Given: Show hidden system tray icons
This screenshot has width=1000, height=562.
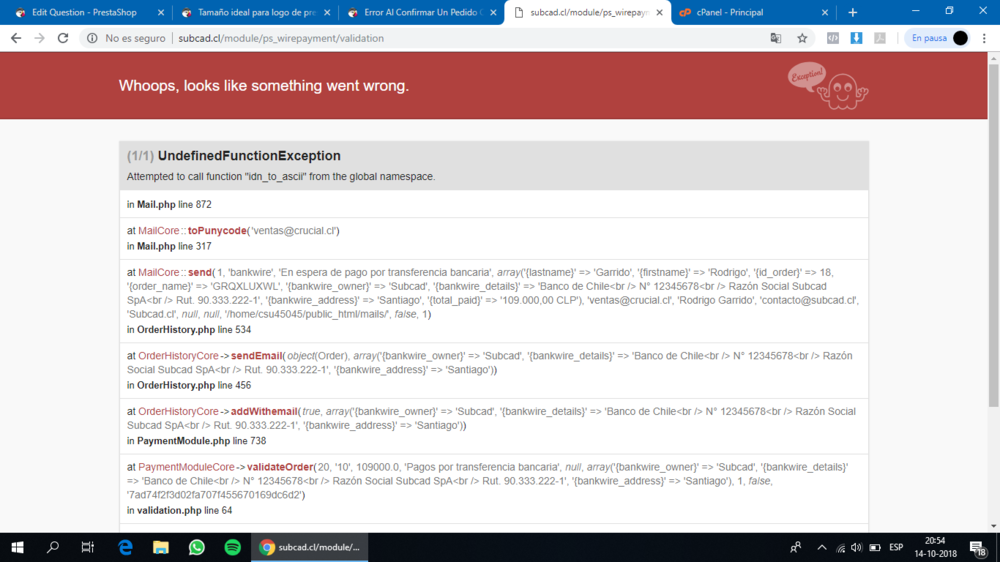Looking at the screenshot, I should coord(821,547).
